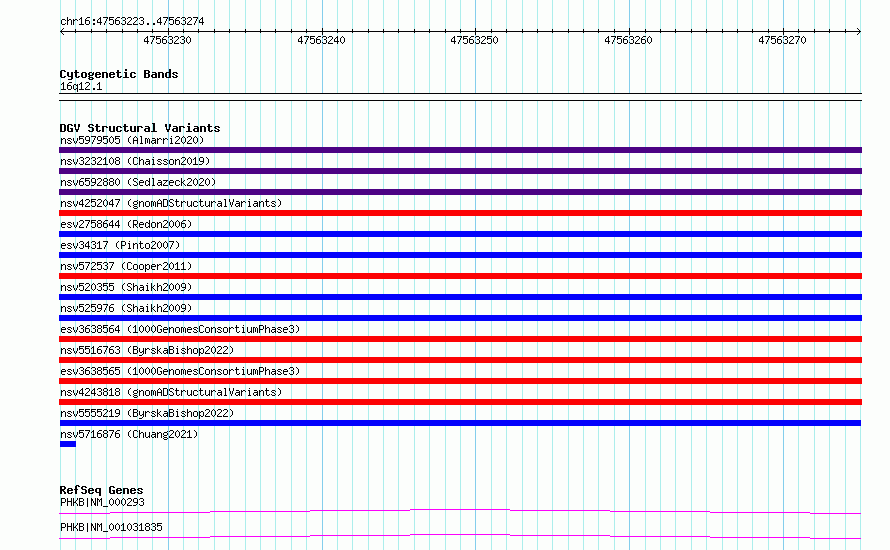The image size is (890, 550).
Task: Click the blue bar under nsv525976
Action: 460,318
